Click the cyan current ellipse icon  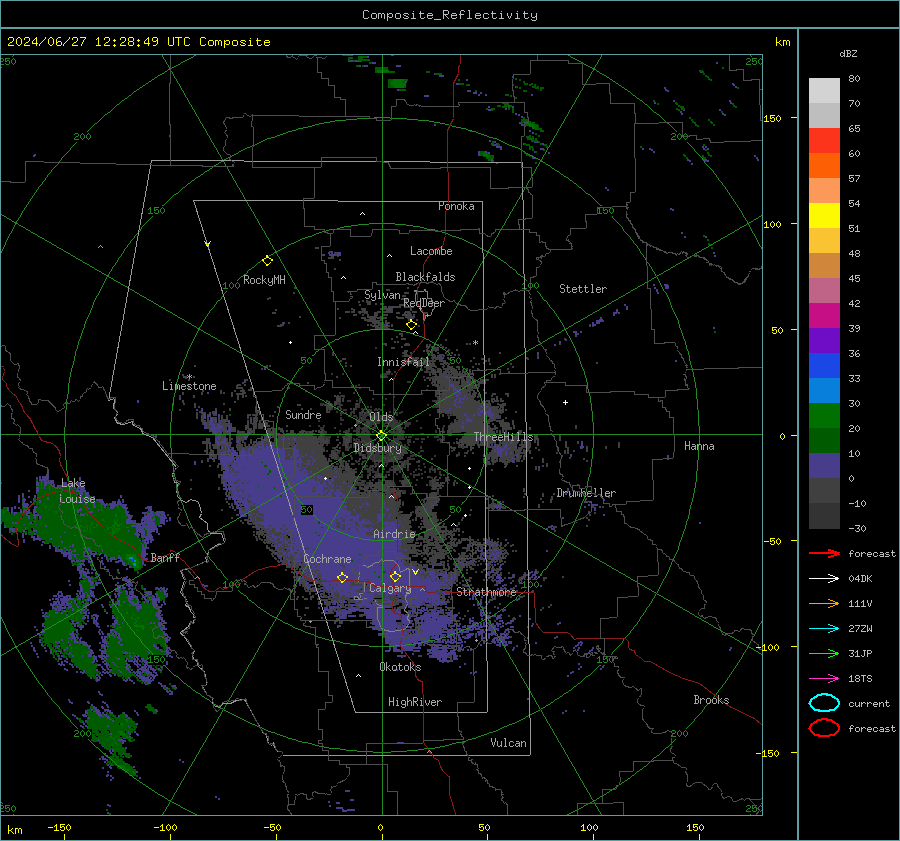pos(824,703)
